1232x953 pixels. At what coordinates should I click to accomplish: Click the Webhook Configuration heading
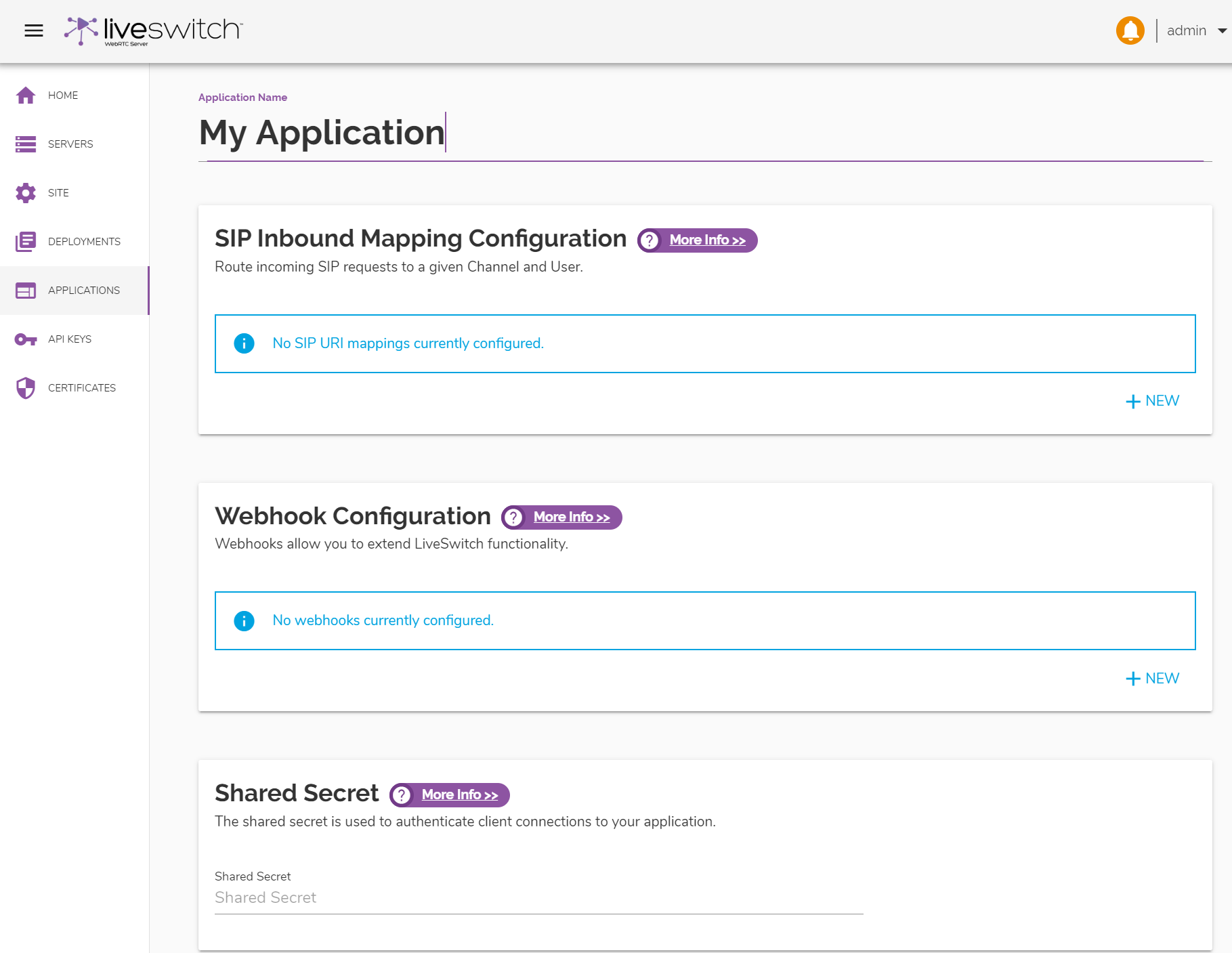click(353, 516)
